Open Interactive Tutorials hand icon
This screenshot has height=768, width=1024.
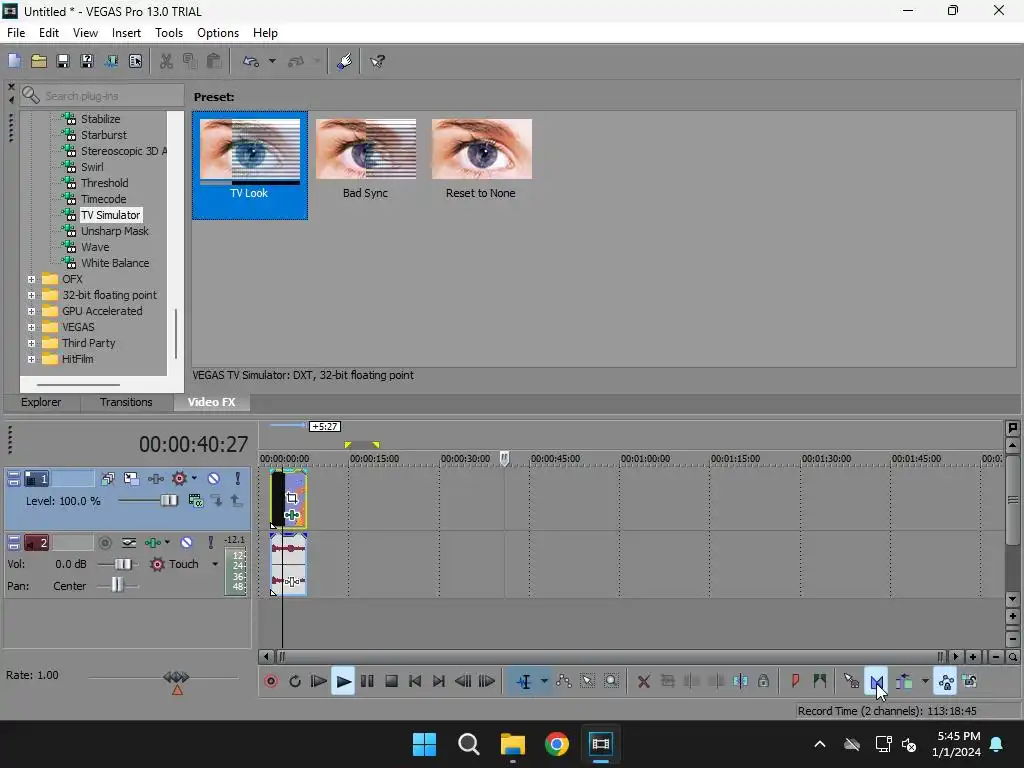345,61
